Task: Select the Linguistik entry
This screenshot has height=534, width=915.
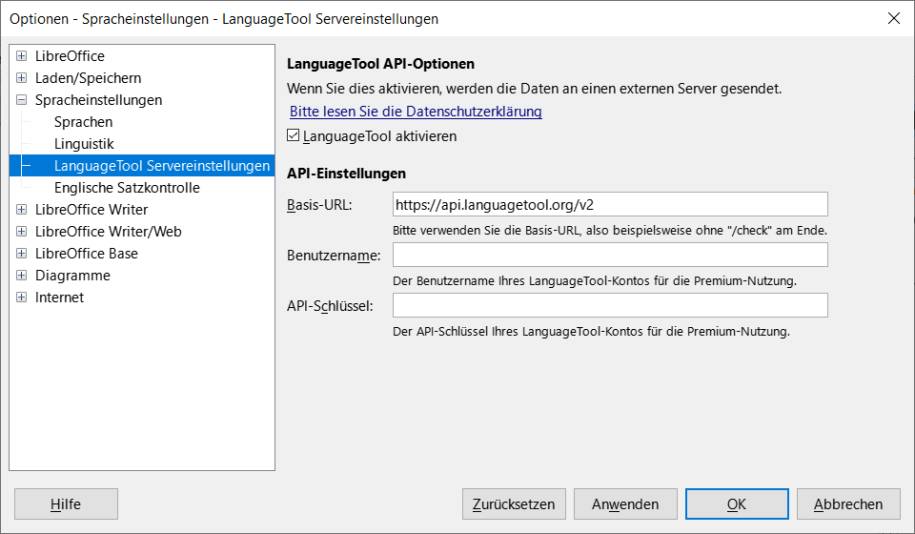Action: coord(84,144)
